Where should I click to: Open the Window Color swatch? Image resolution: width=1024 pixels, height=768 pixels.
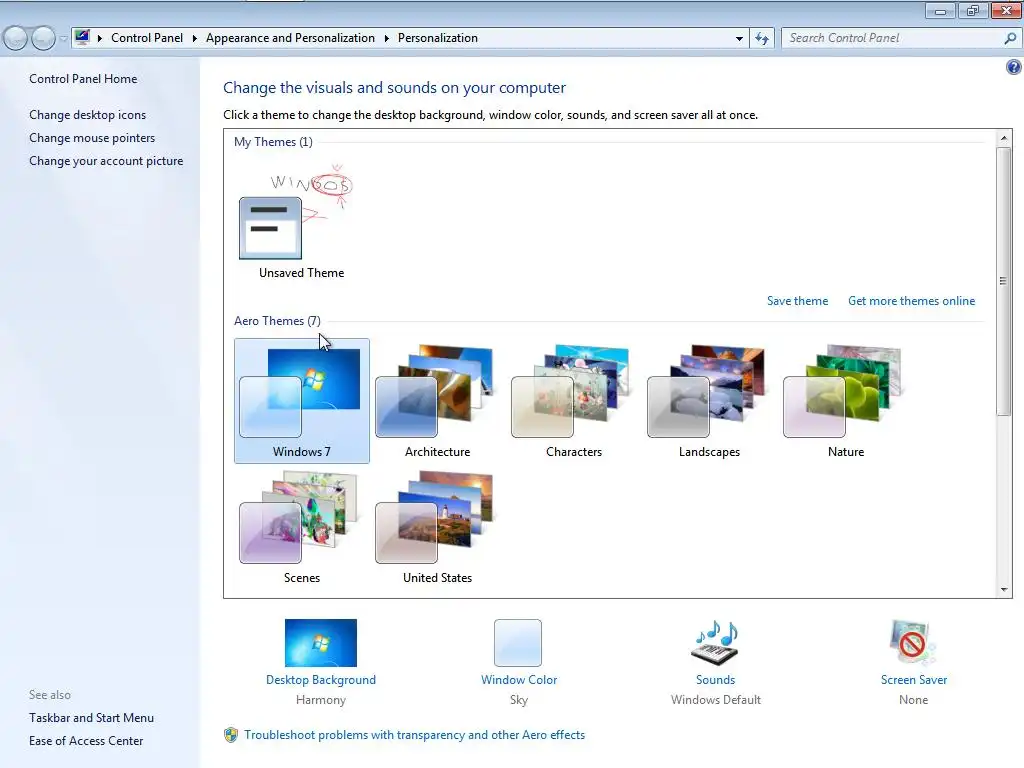point(518,643)
